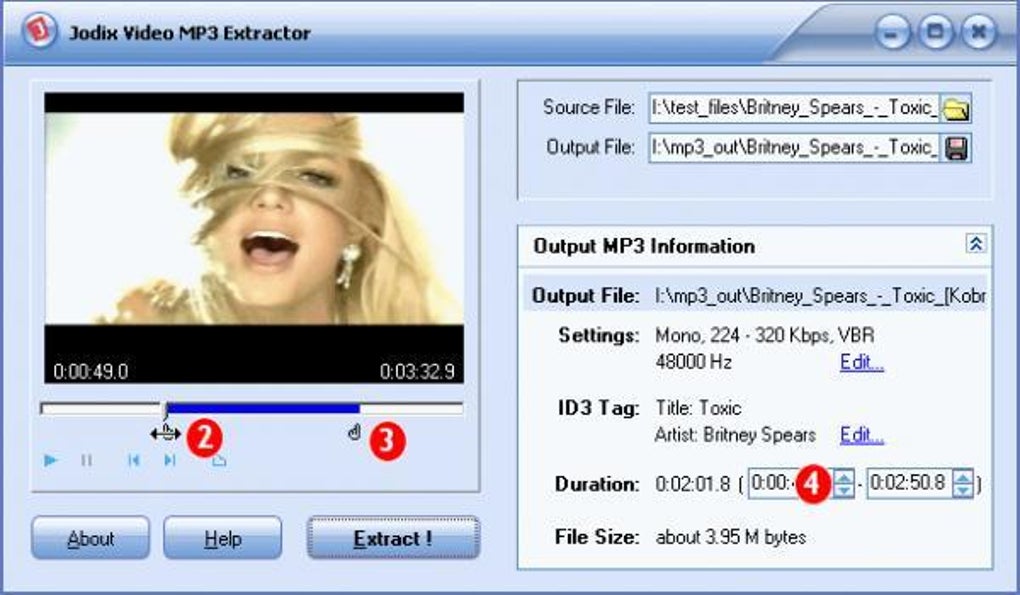The width and height of the screenshot is (1020, 595).
Task: Click the '48000 Hz' sample rate text
Action: click(x=693, y=362)
